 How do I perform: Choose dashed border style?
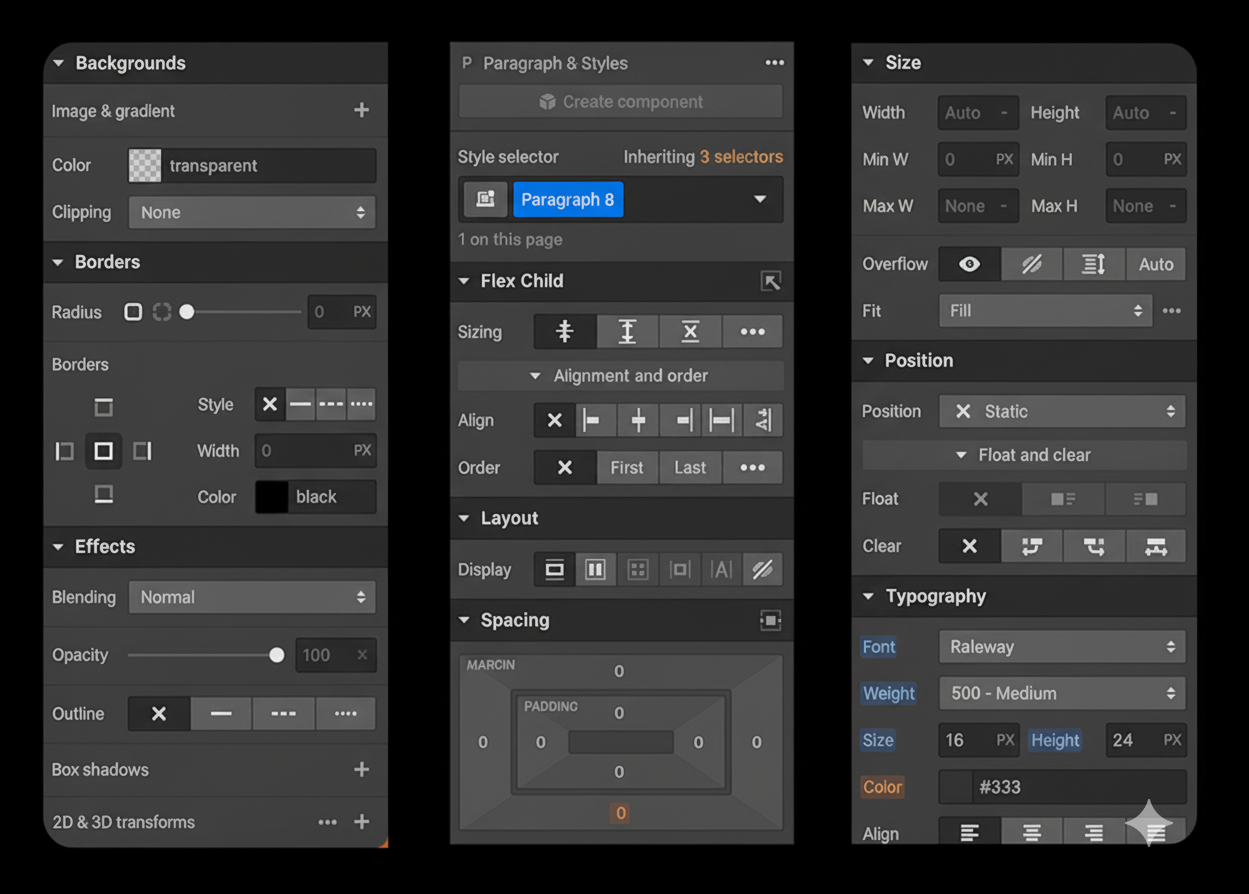pos(331,405)
